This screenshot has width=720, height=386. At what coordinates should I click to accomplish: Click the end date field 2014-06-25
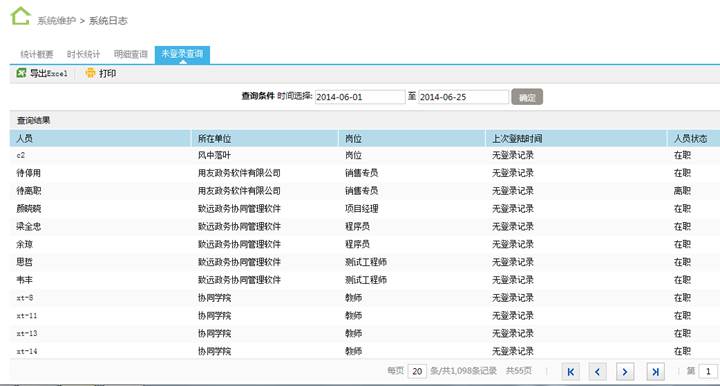pos(463,97)
